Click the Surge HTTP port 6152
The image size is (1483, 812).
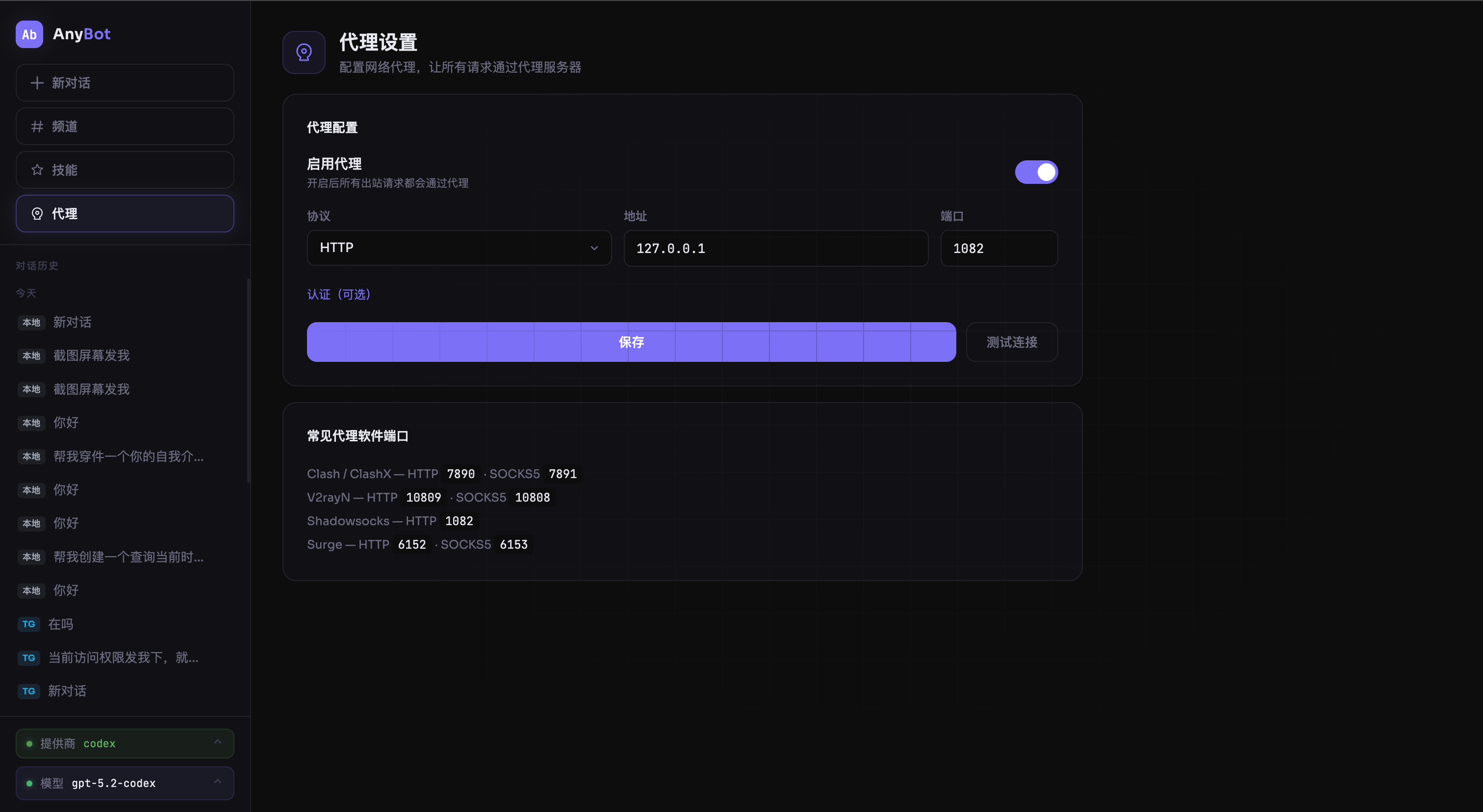coord(411,545)
